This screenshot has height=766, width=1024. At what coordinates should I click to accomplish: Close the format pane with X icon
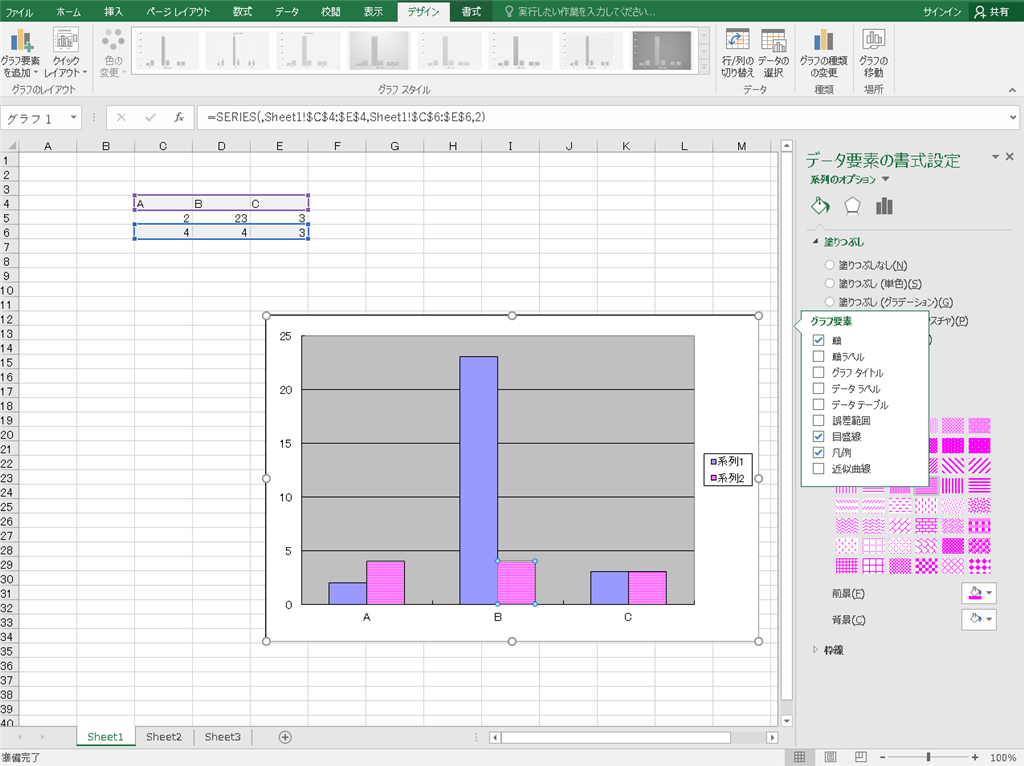1010,157
